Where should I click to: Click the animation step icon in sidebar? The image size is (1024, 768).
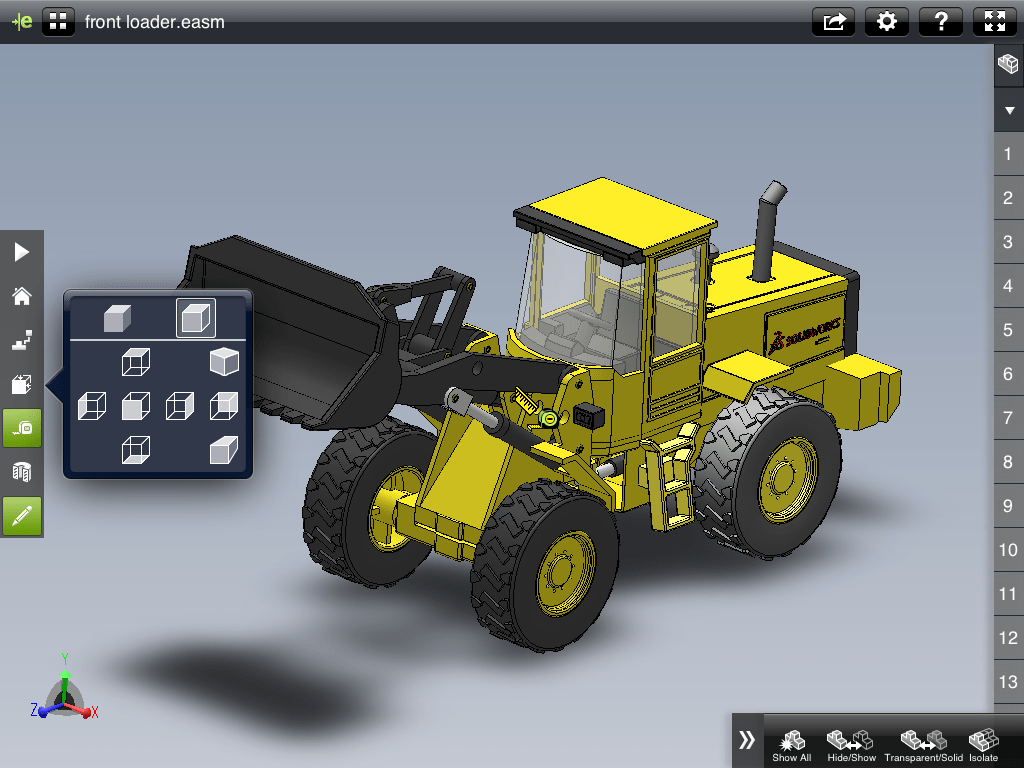[x=22, y=340]
